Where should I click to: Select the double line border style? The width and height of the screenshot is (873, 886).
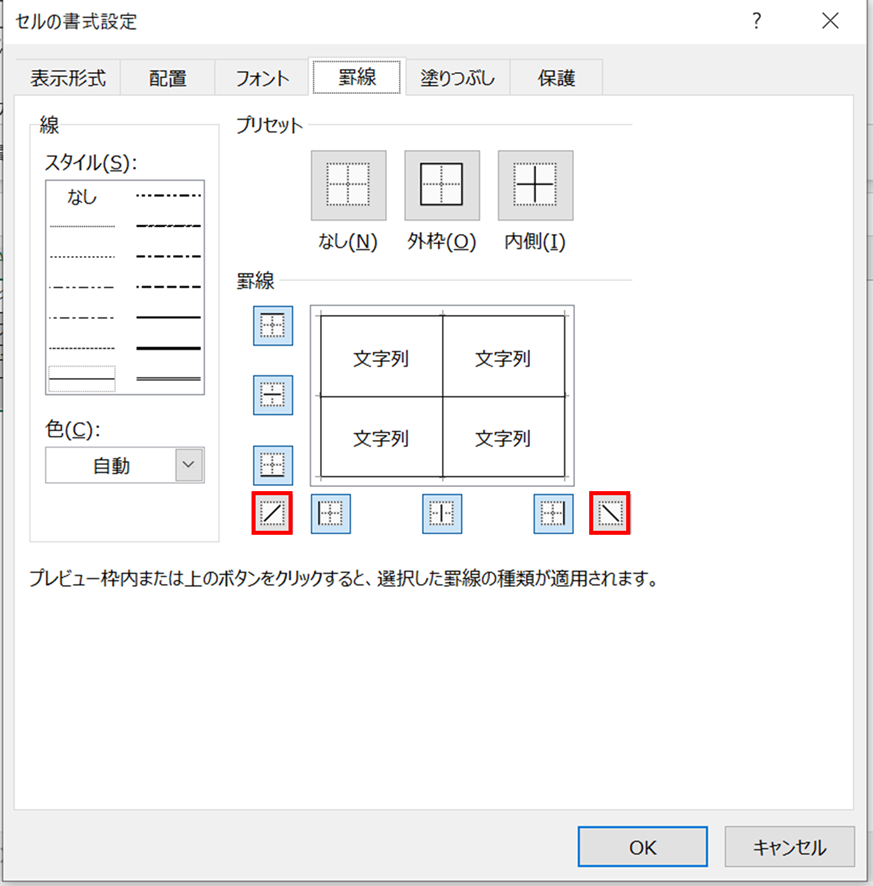(x=168, y=379)
